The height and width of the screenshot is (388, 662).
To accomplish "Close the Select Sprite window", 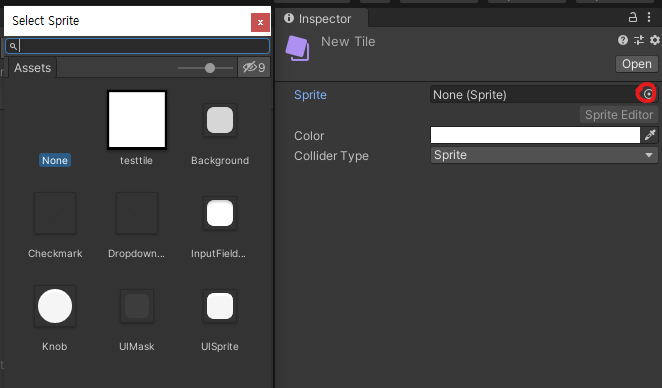I will tap(260, 22).
